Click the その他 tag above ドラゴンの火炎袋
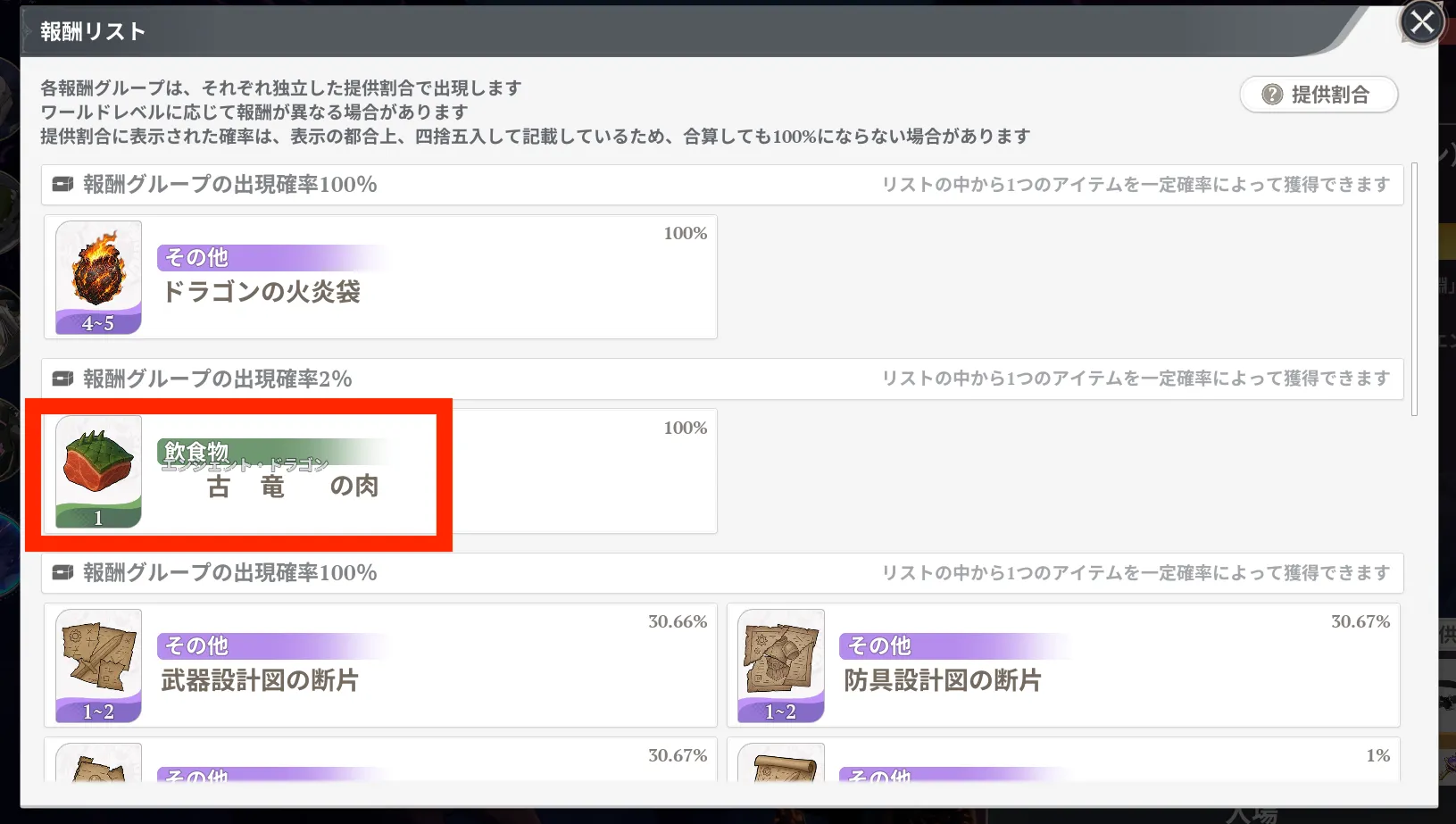Image resolution: width=1456 pixels, height=824 pixels. coord(196,258)
